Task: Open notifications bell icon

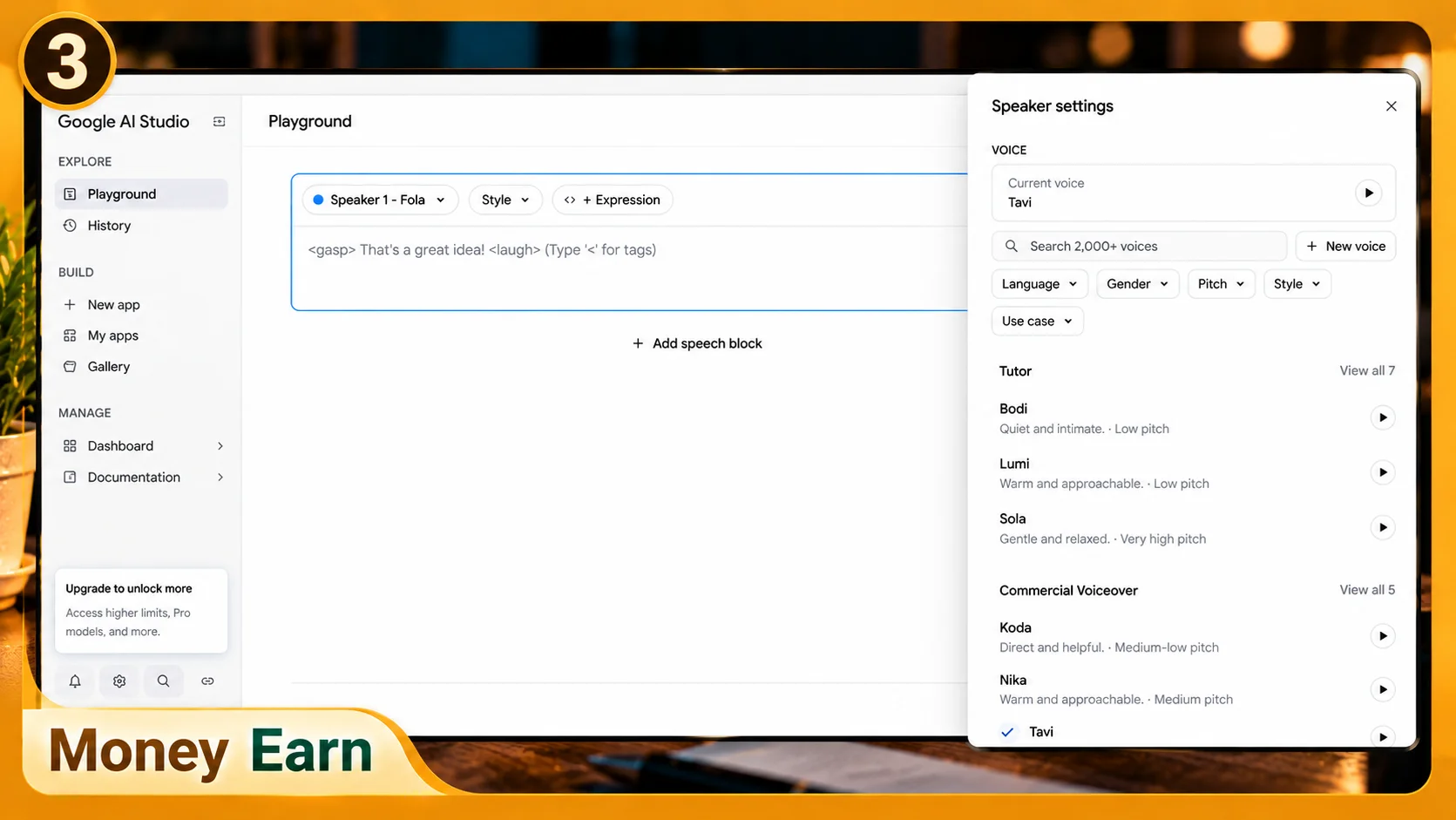Action: 75,681
